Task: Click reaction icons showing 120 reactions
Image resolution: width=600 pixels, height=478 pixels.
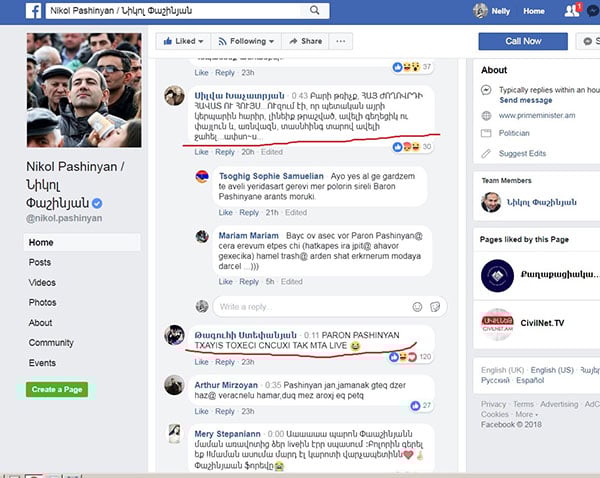Action: tap(403, 357)
